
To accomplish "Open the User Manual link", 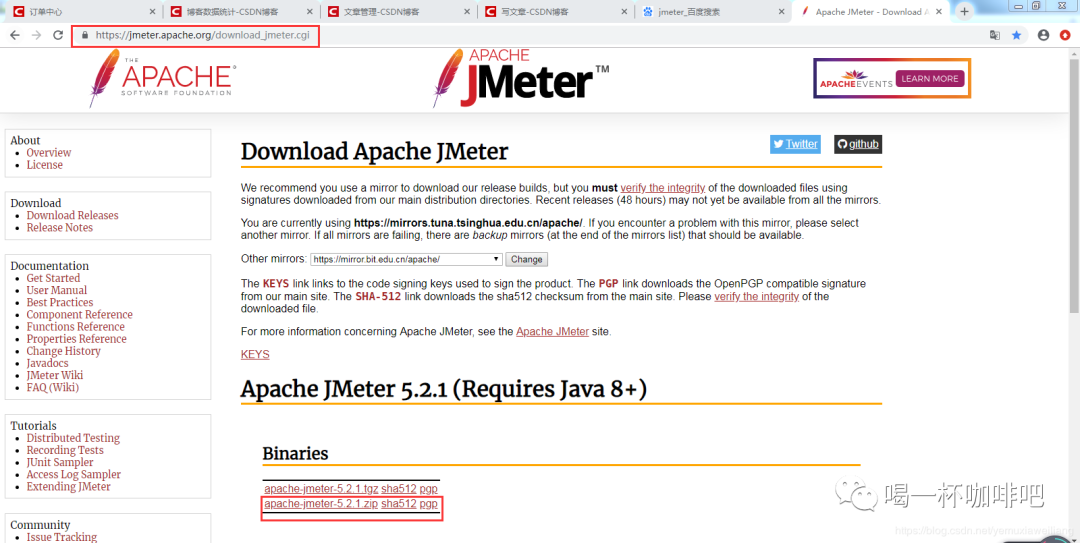I will click(56, 290).
